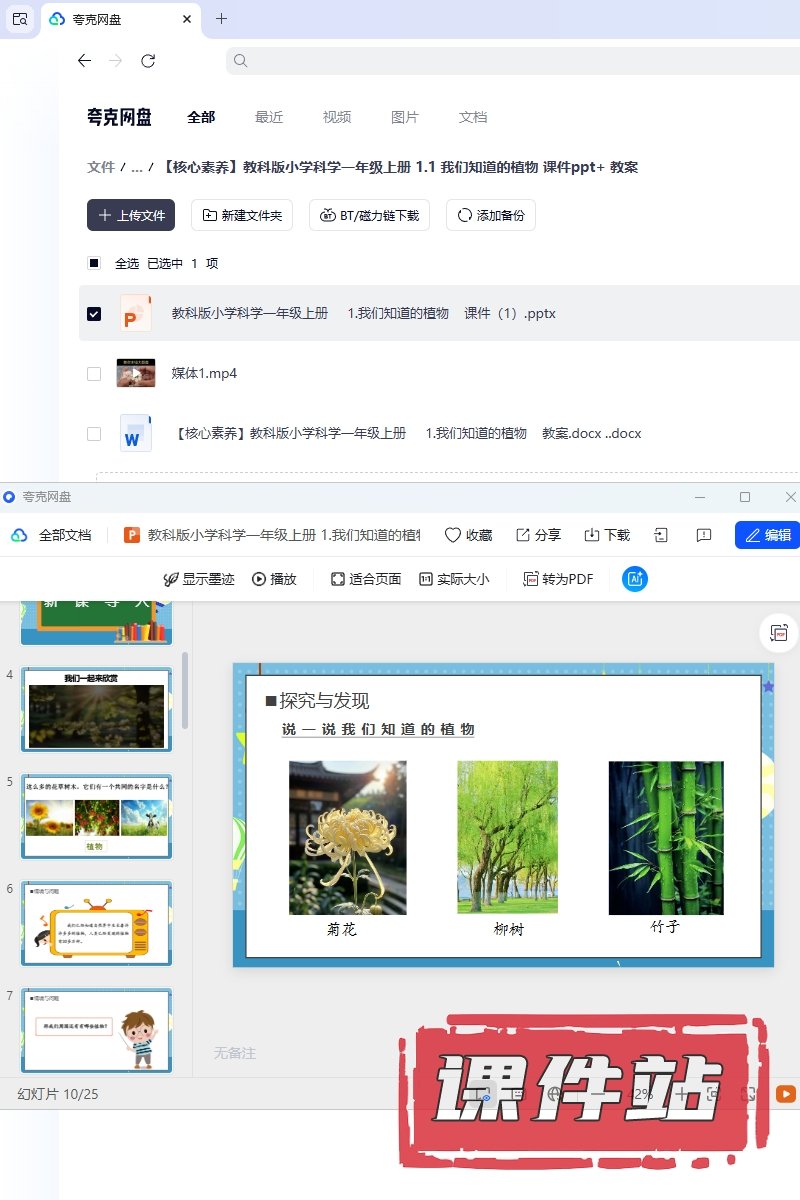Open the 文档 tab
This screenshot has width=800, height=1200.
(473, 117)
